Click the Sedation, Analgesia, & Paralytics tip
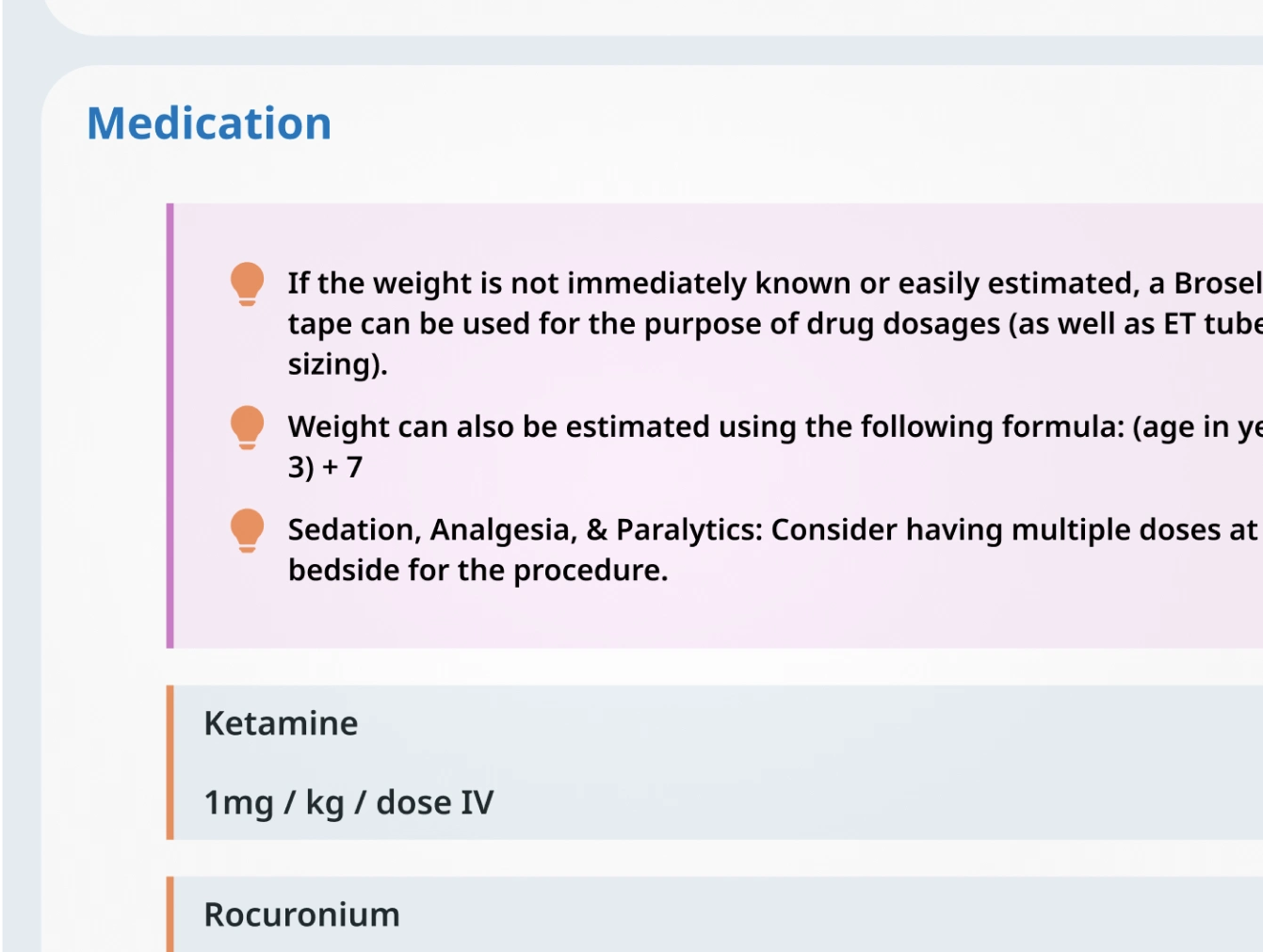The width and height of the screenshot is (1263, 952). tap(774, 549)
